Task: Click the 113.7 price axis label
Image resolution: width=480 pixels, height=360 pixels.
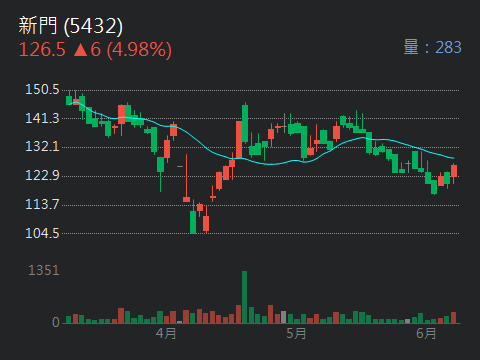Action: (42, 204)
